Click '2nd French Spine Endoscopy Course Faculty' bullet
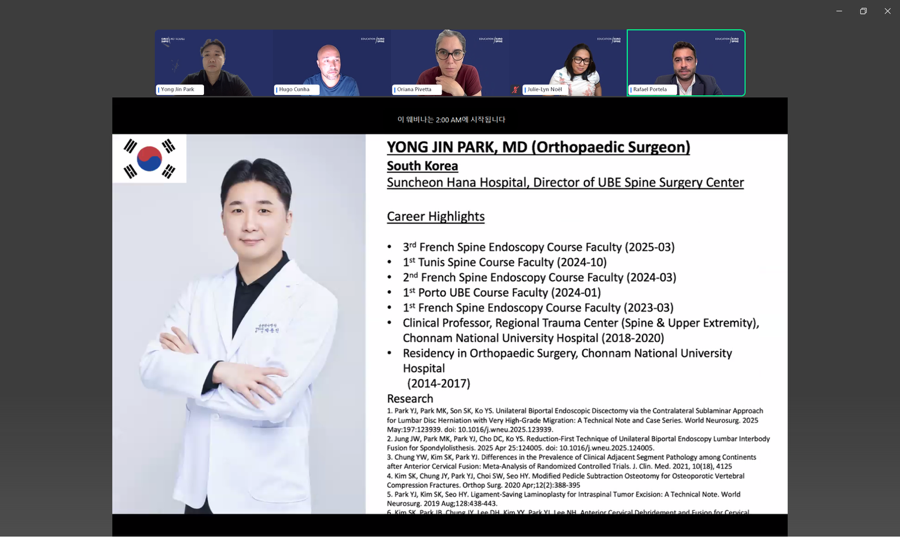 (540, 277)
